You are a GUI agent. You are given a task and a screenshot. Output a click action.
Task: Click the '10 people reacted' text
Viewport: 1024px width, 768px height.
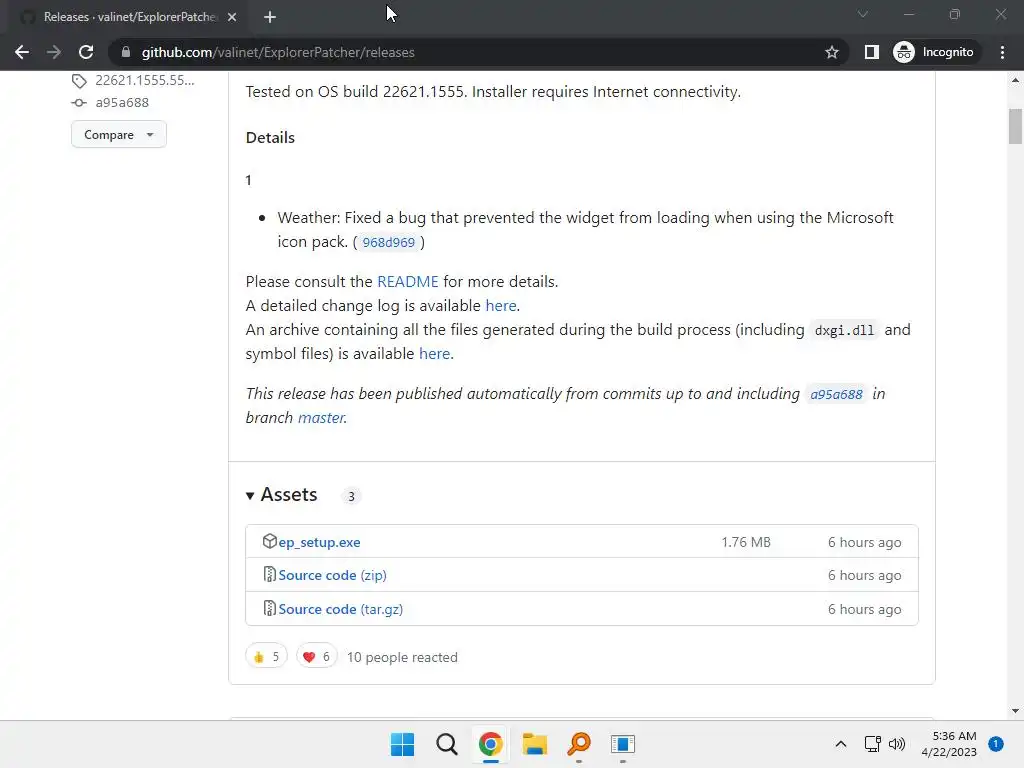coord(402,657)
